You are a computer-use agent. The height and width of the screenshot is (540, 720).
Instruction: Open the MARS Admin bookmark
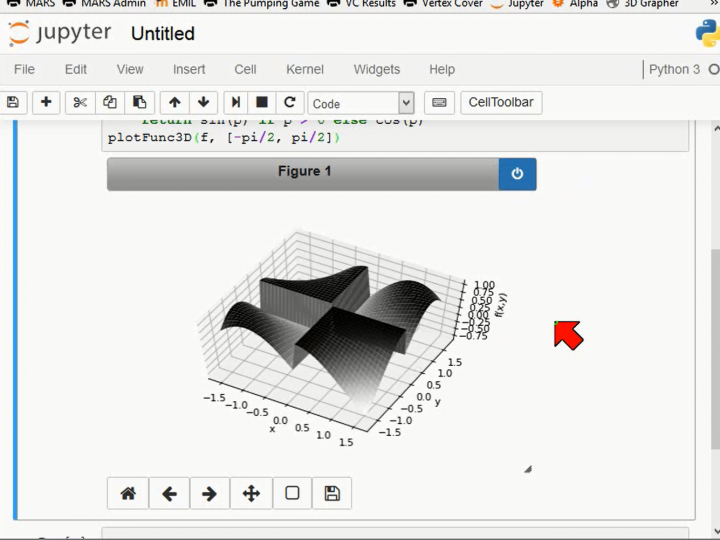[104, 4]
